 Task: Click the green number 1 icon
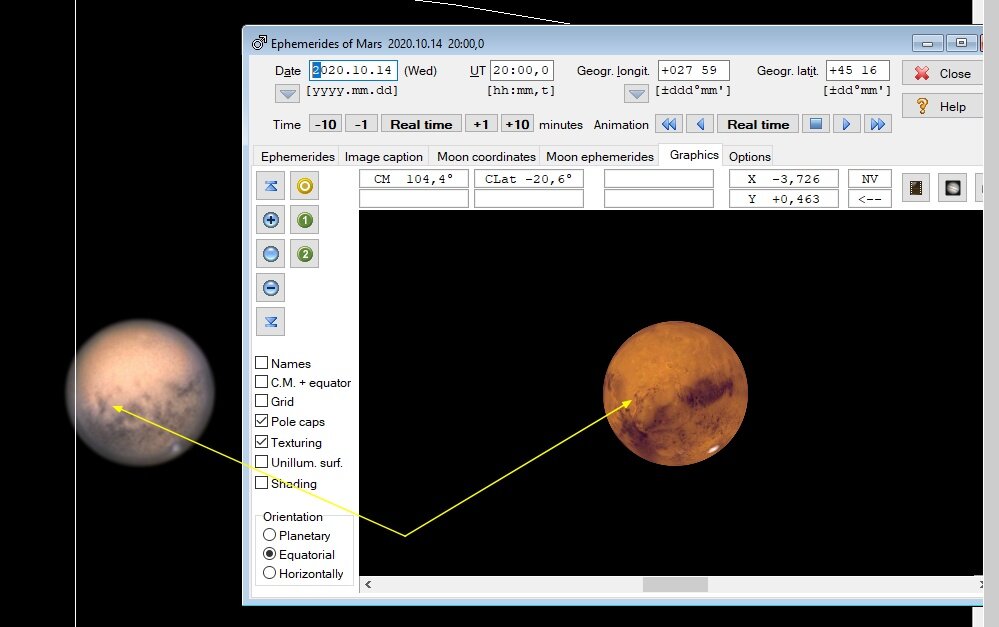click(x=305, y=220)
